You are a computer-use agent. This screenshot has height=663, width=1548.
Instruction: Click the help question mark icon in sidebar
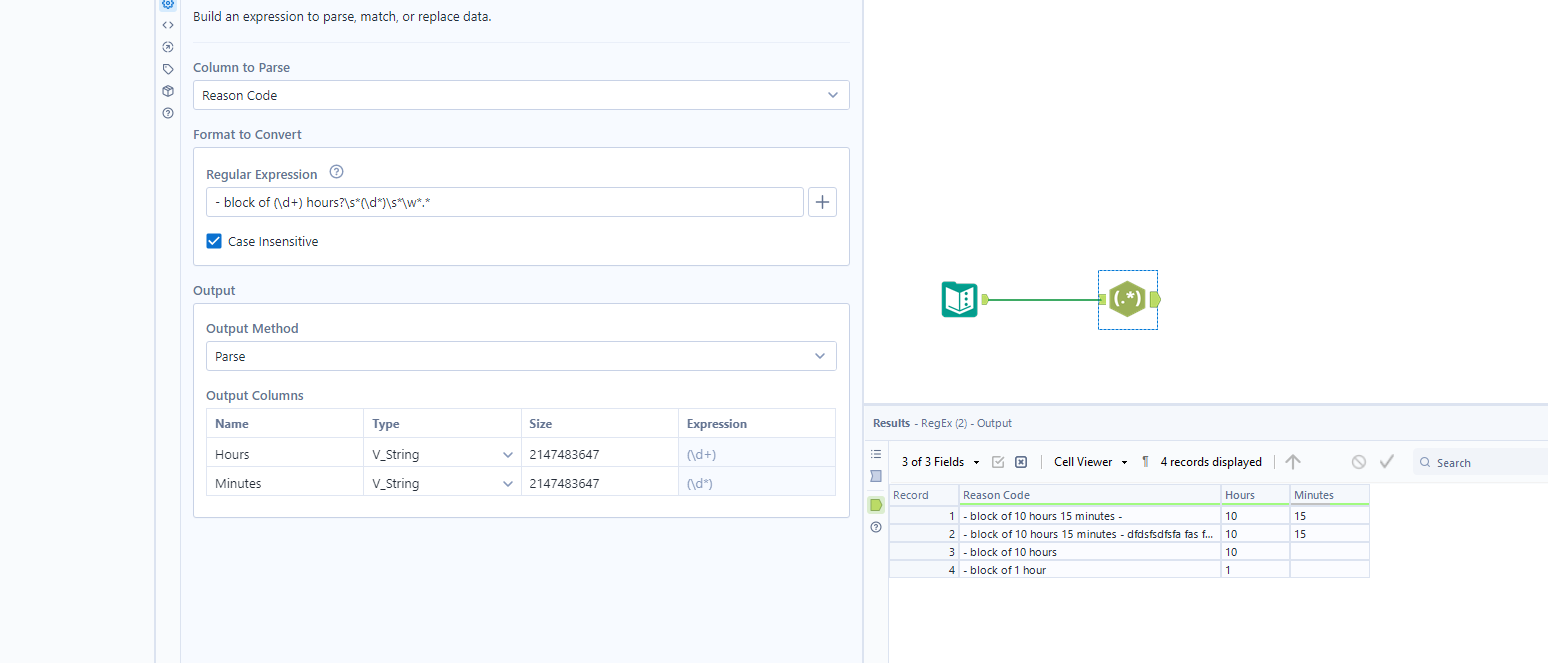click(x=168, y=113)
